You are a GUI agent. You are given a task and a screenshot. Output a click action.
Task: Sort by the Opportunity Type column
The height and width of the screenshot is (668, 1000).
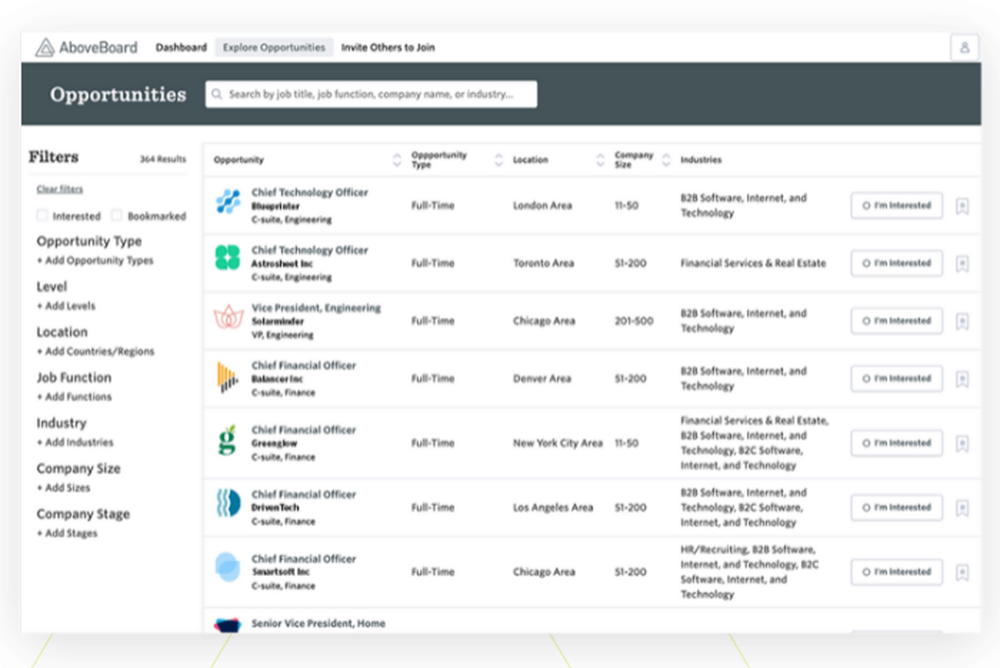click(x=499, y=160)
